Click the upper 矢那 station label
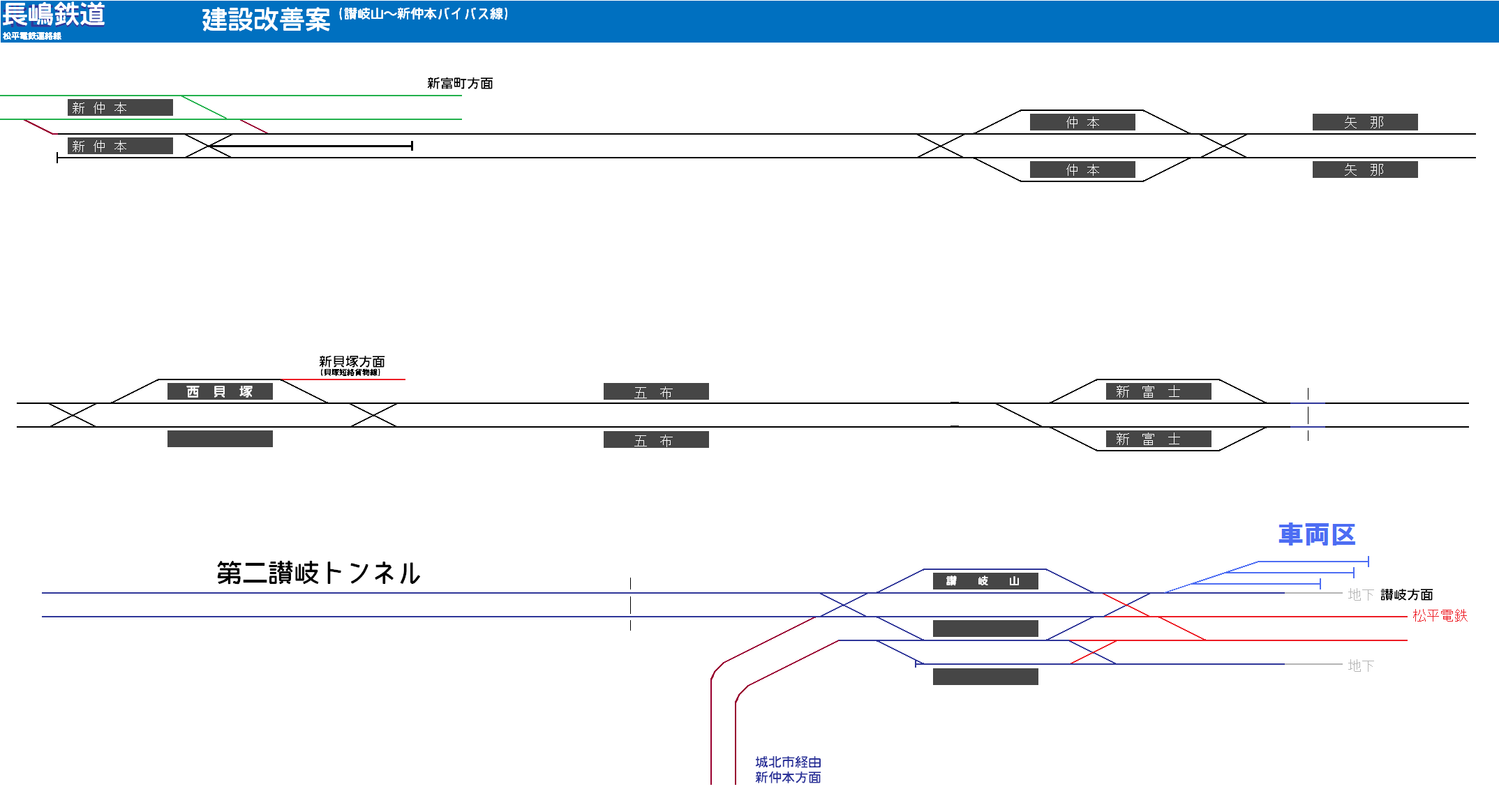The image size is (1499, 812). tap(1364, 123)
